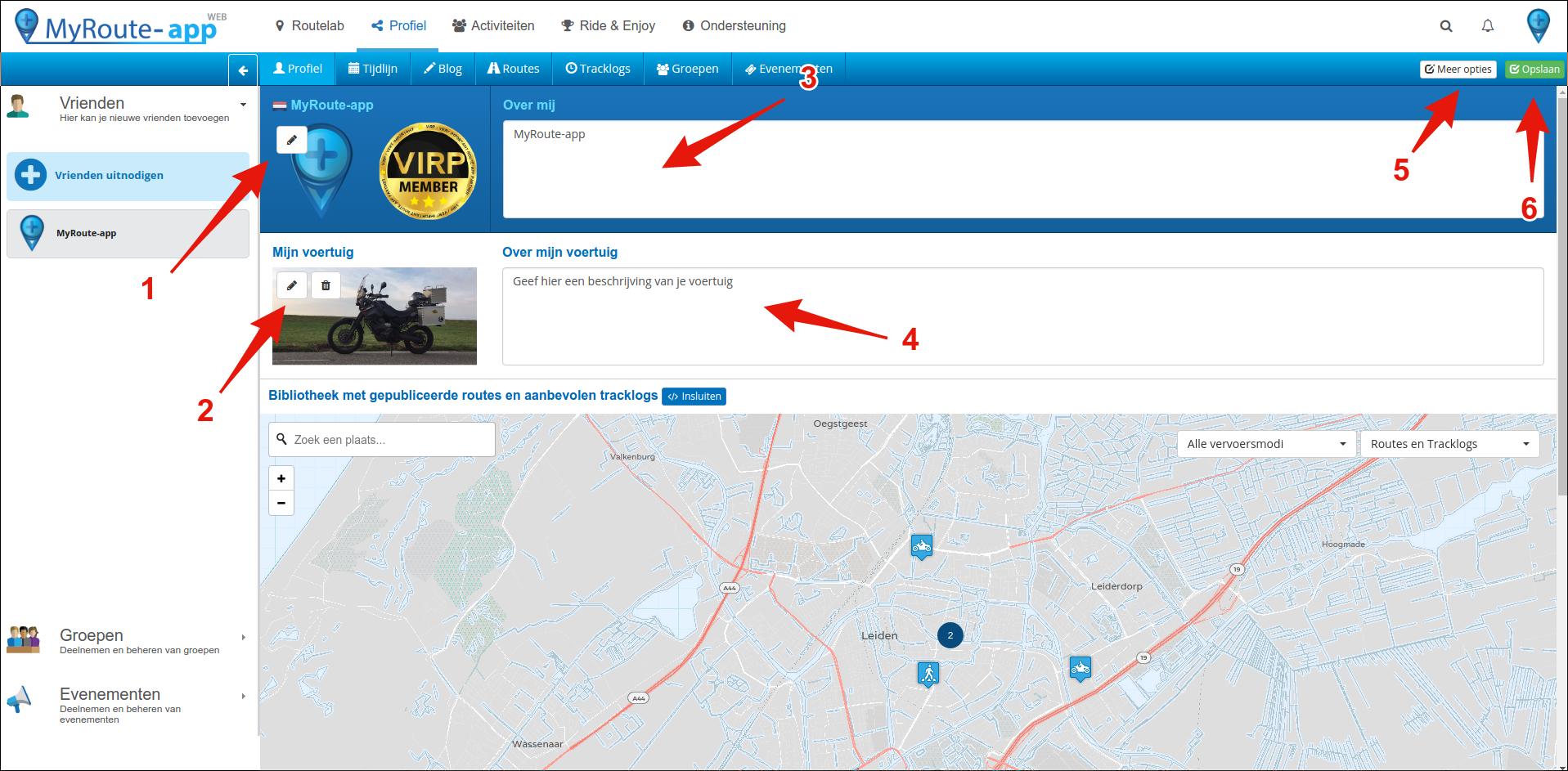Save the profile with Opslaan
1568x771 pixels.
1534,69
